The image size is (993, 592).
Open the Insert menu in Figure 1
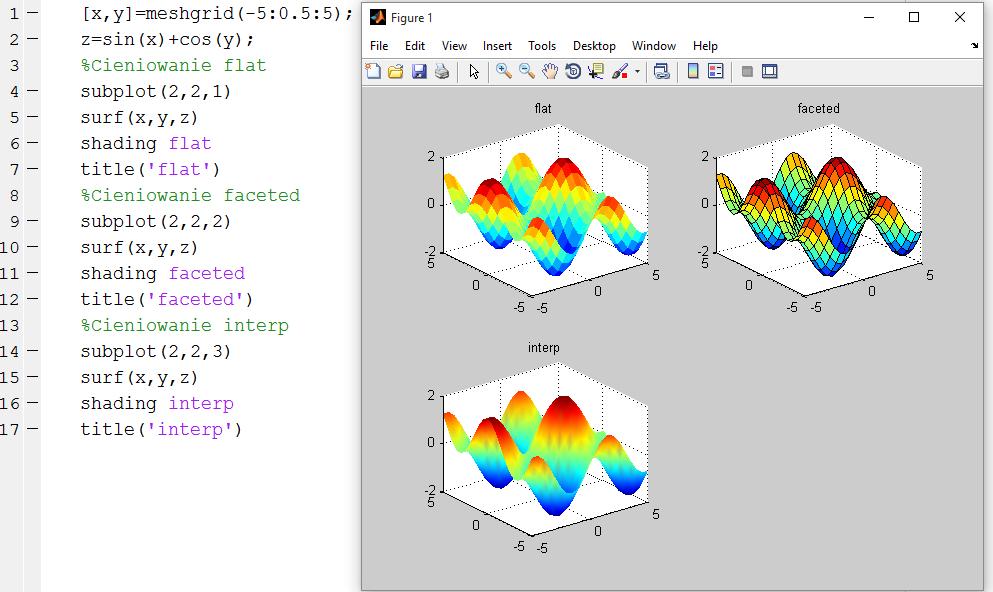click(497, 46)
